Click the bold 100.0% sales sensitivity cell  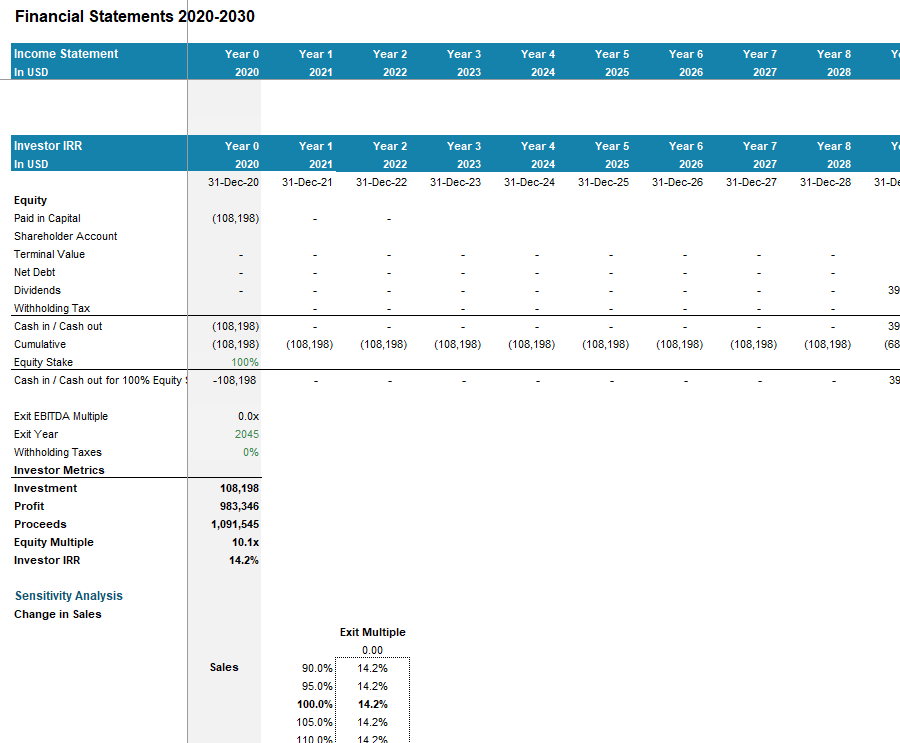(315, 704)
